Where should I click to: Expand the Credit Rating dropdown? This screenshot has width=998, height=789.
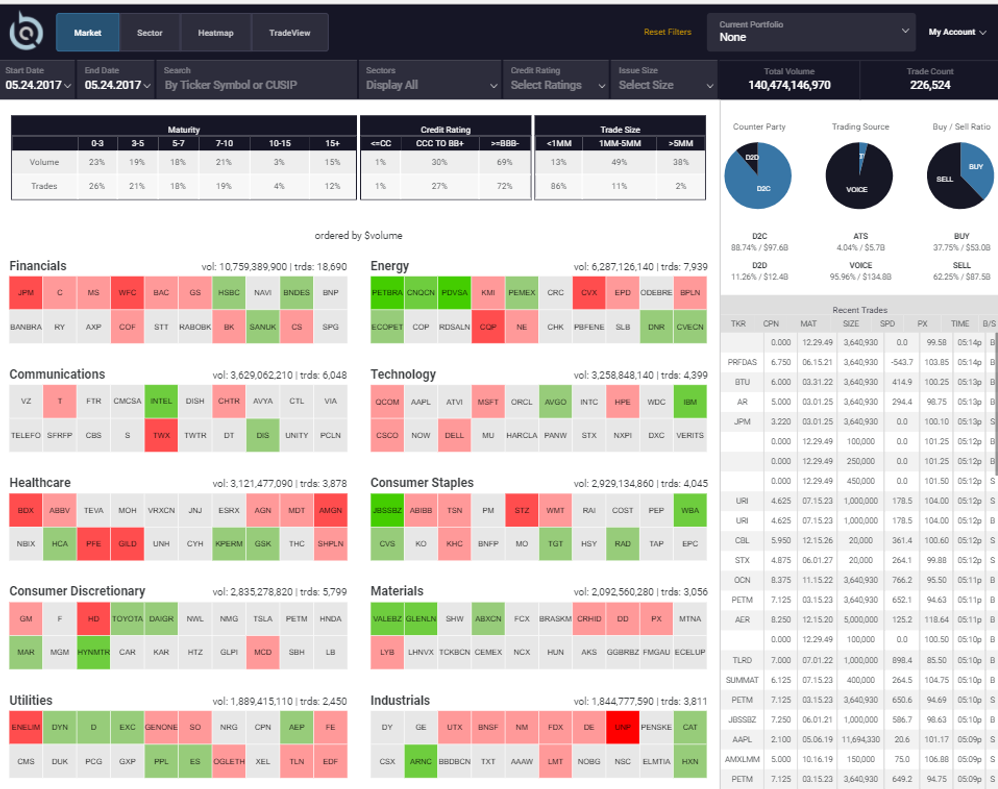click(x=557, y=79)
